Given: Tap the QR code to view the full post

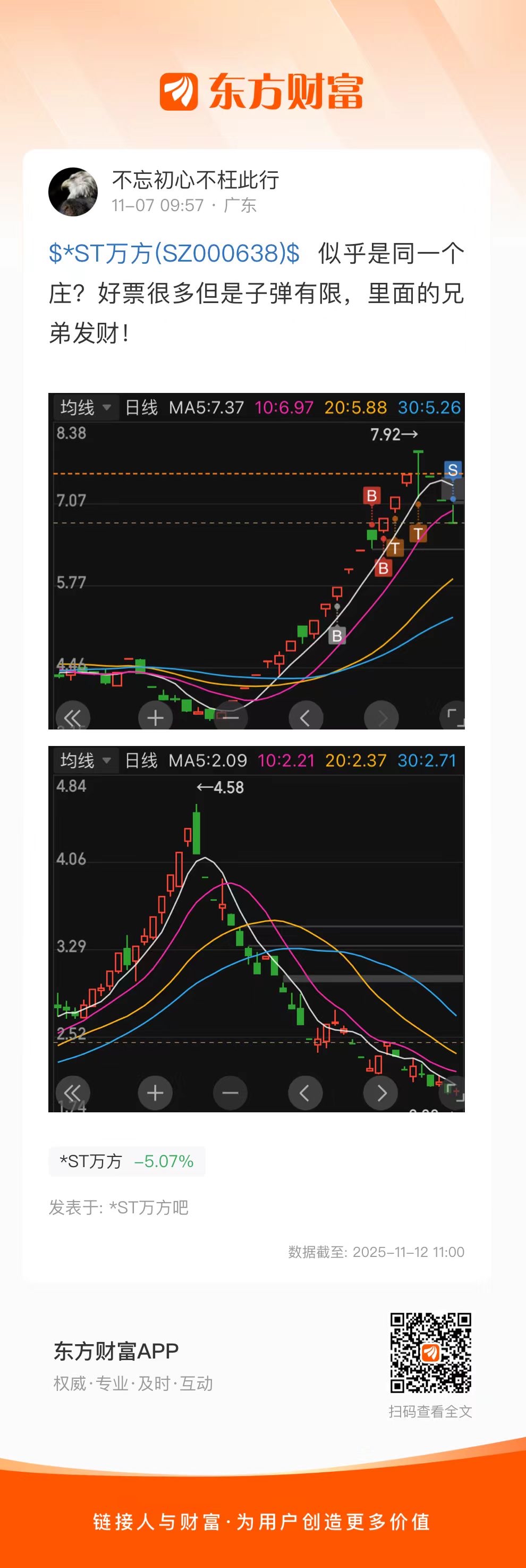Looking at the screenshot, I should (430, 1353).
